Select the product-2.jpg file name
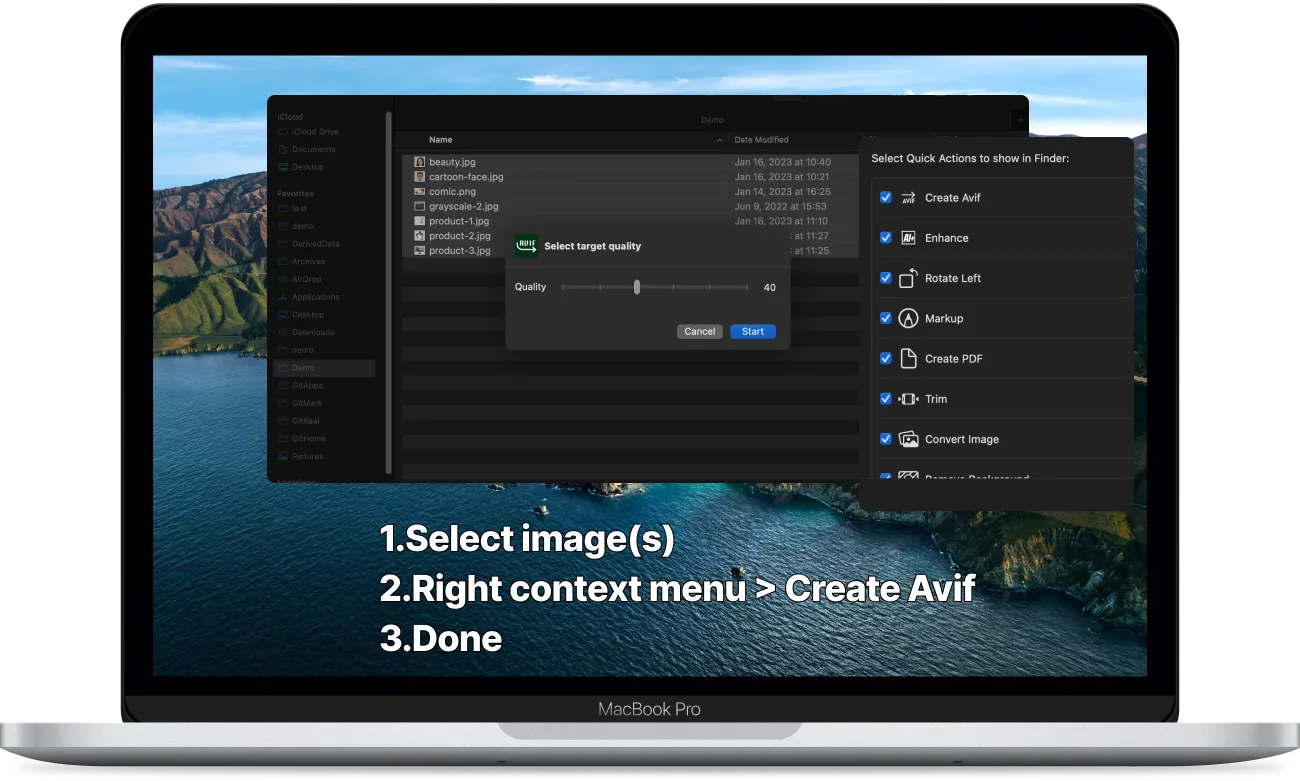The image size is (1300, 781). [x=460, y=236]
